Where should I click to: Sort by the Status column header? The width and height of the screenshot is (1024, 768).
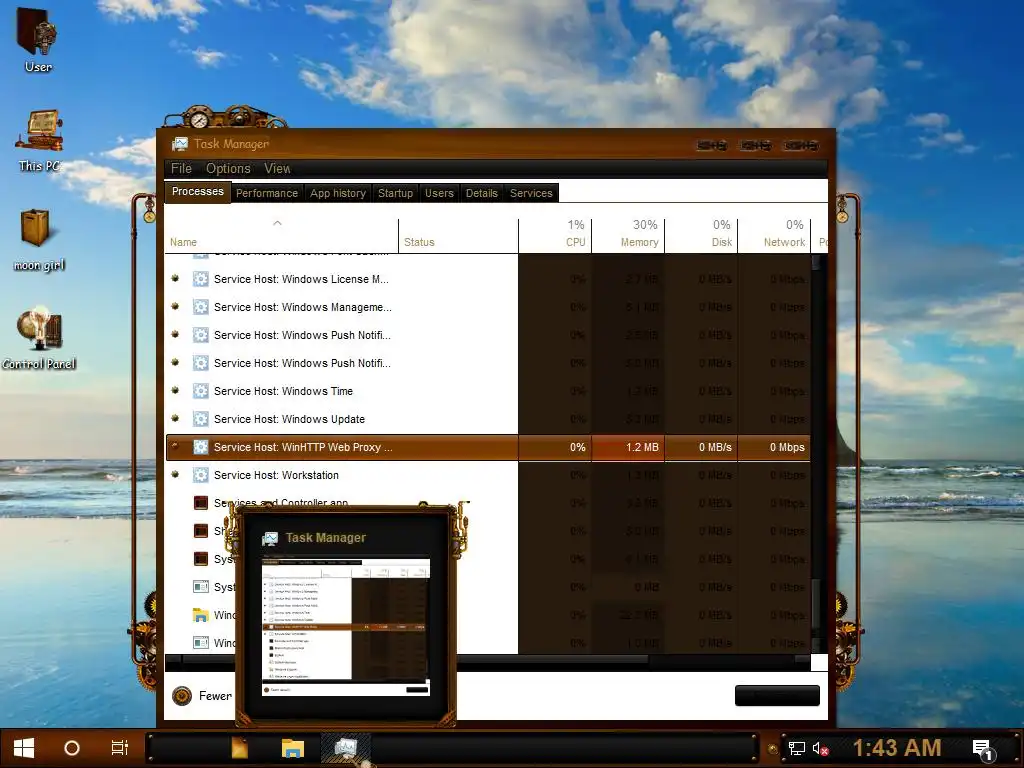point(458,236)
